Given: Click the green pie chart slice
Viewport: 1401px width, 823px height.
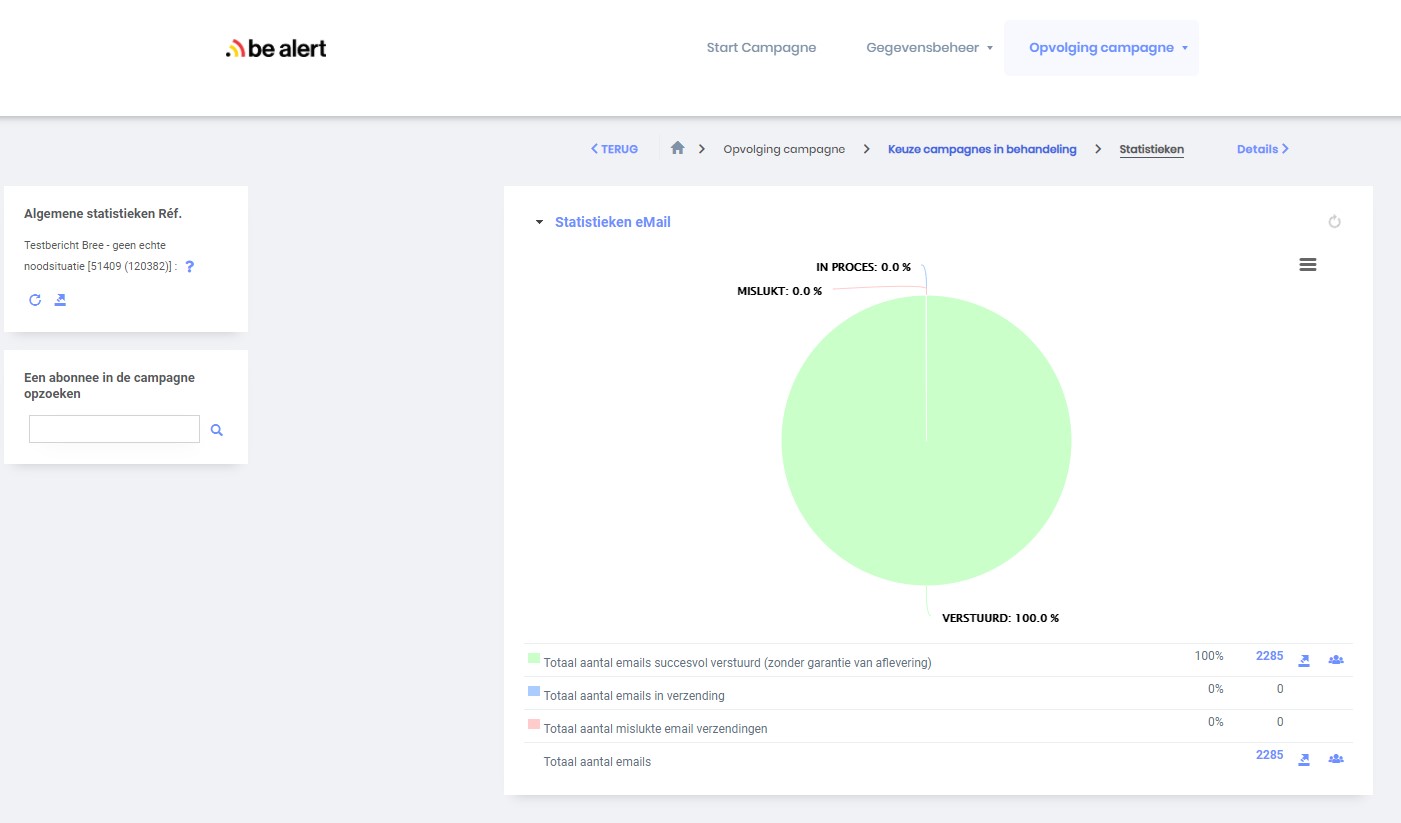Looking at the screenshot, I should click(x=926, y=440).
